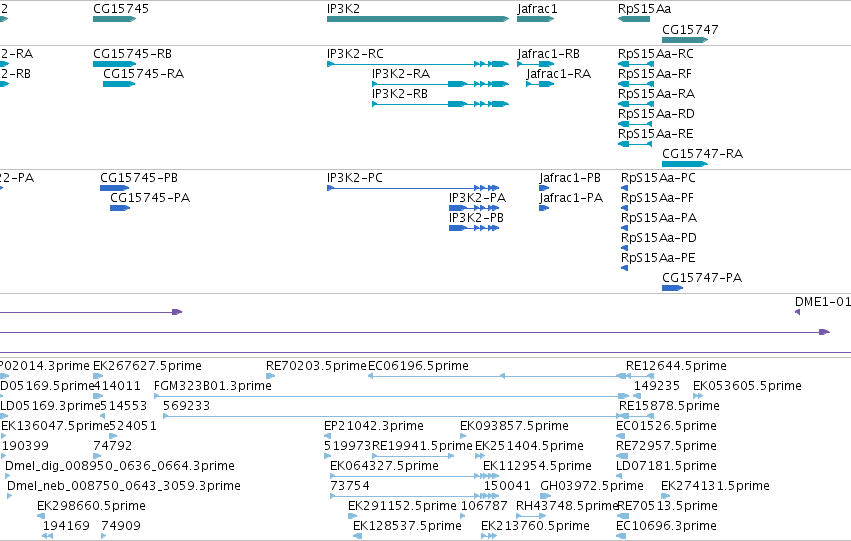Click the EC06196.5prime EST label

(x=418, y=366)
